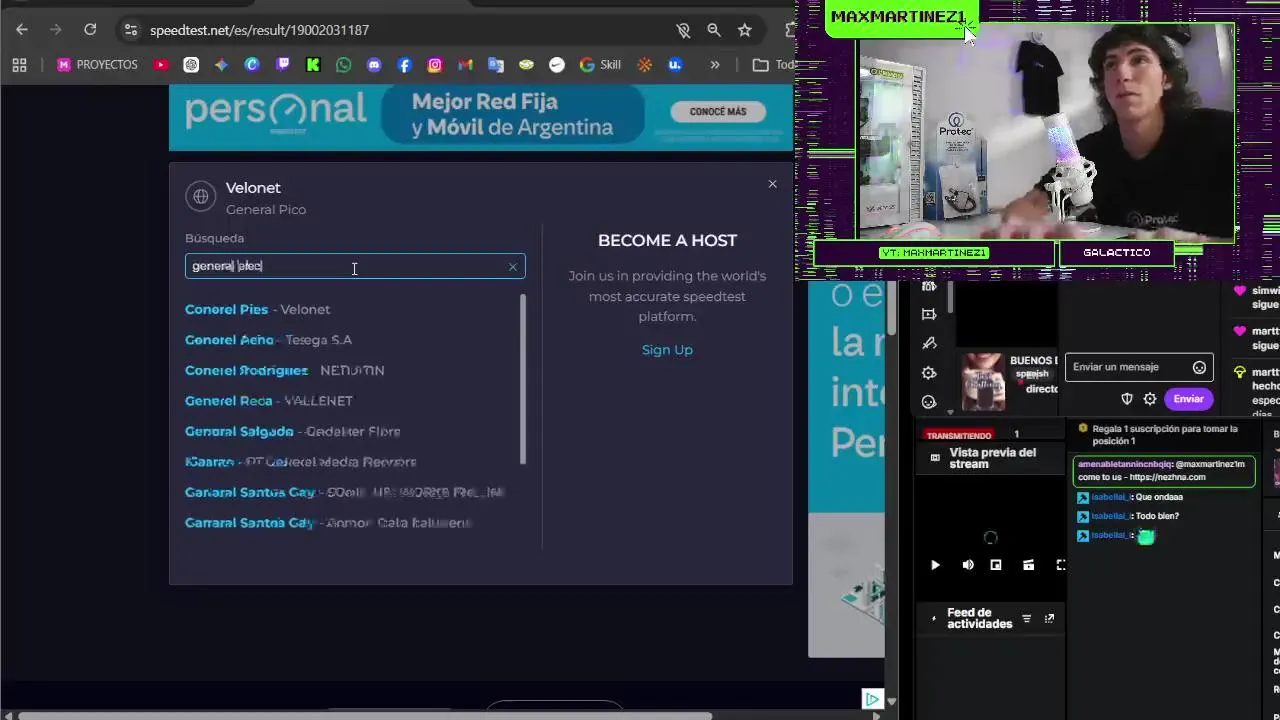
Task: Open the chat settings gear icon
Action: 1150,399
